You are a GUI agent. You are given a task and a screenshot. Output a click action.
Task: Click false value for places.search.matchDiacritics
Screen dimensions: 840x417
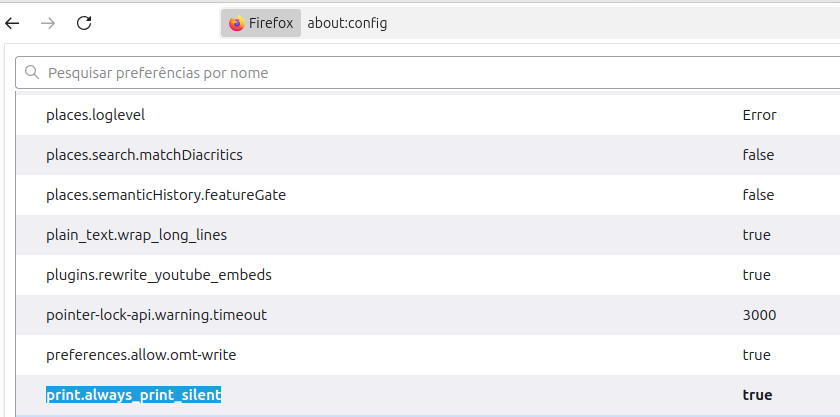[758, 155]
